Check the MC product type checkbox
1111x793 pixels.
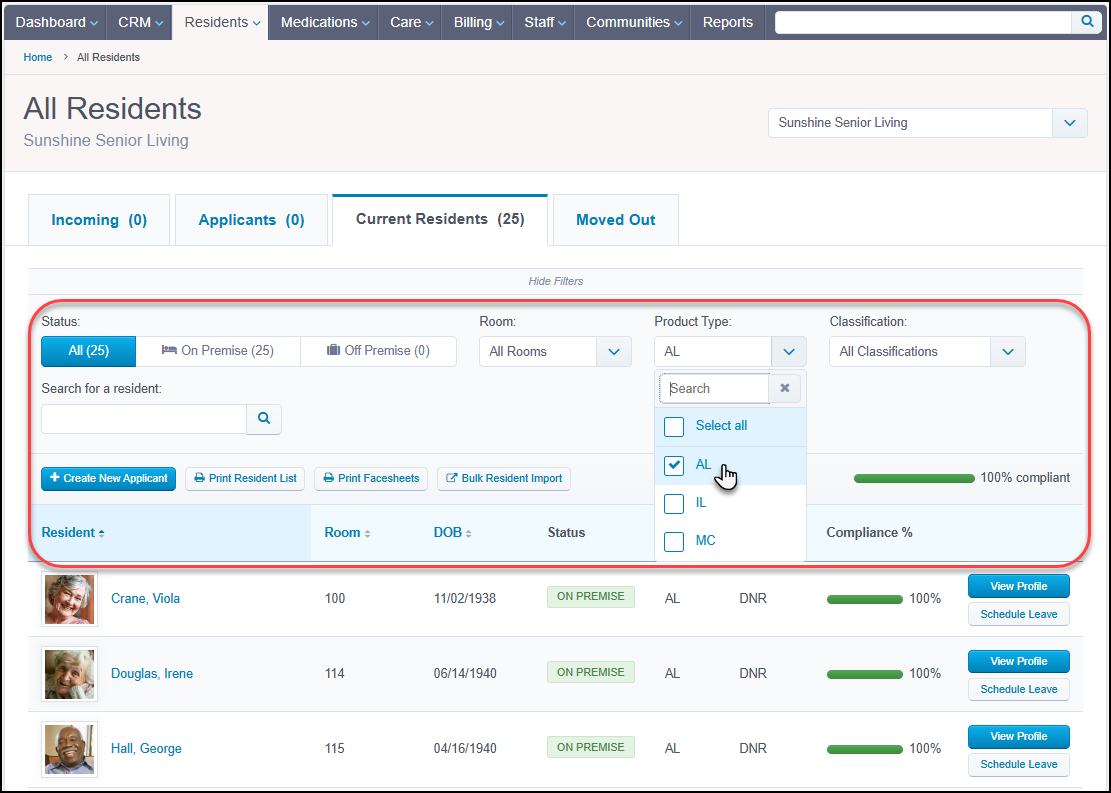click(674, 540)
